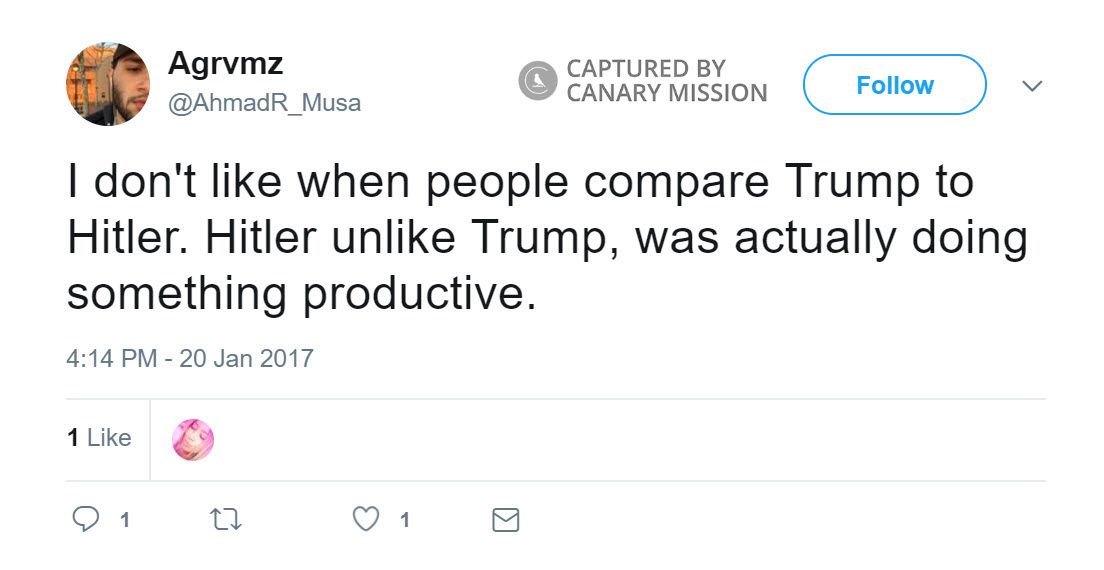The height and width of the screenshot is (570, 1104).
Task: Click the 'Captured by Canary Mission' text
Action: (x=666, y=81)
